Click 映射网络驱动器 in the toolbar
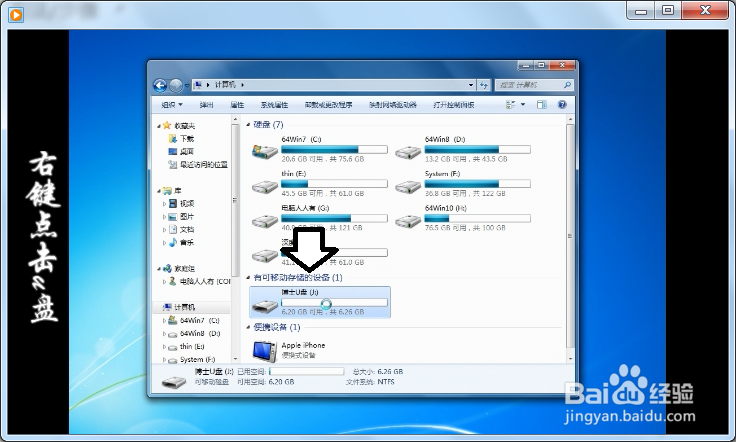This screenshot has width=736, height=442. coord(392,105)
